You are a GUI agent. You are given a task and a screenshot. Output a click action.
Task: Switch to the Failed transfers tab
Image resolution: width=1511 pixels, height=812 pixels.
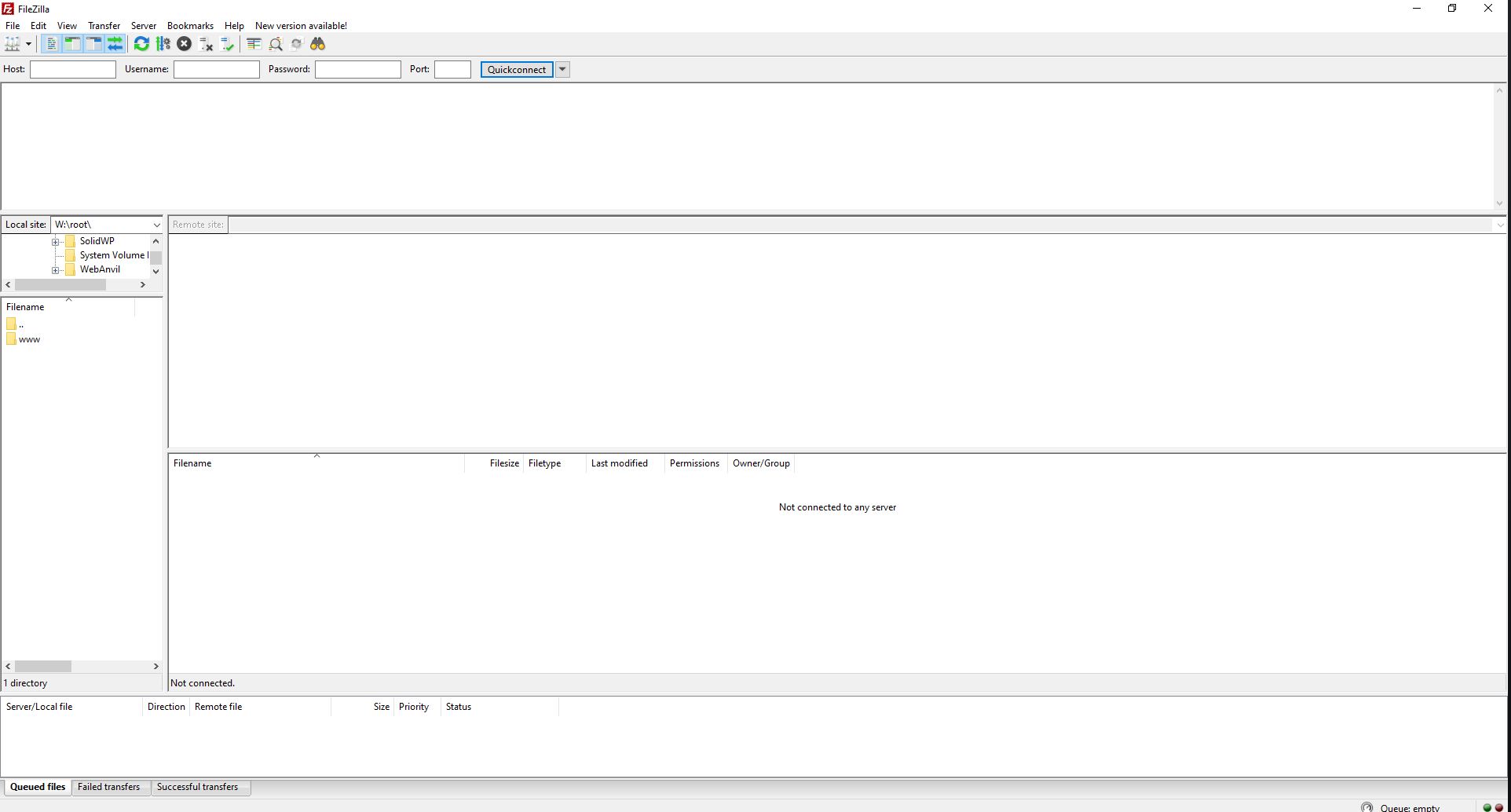(x=110, y=787)
